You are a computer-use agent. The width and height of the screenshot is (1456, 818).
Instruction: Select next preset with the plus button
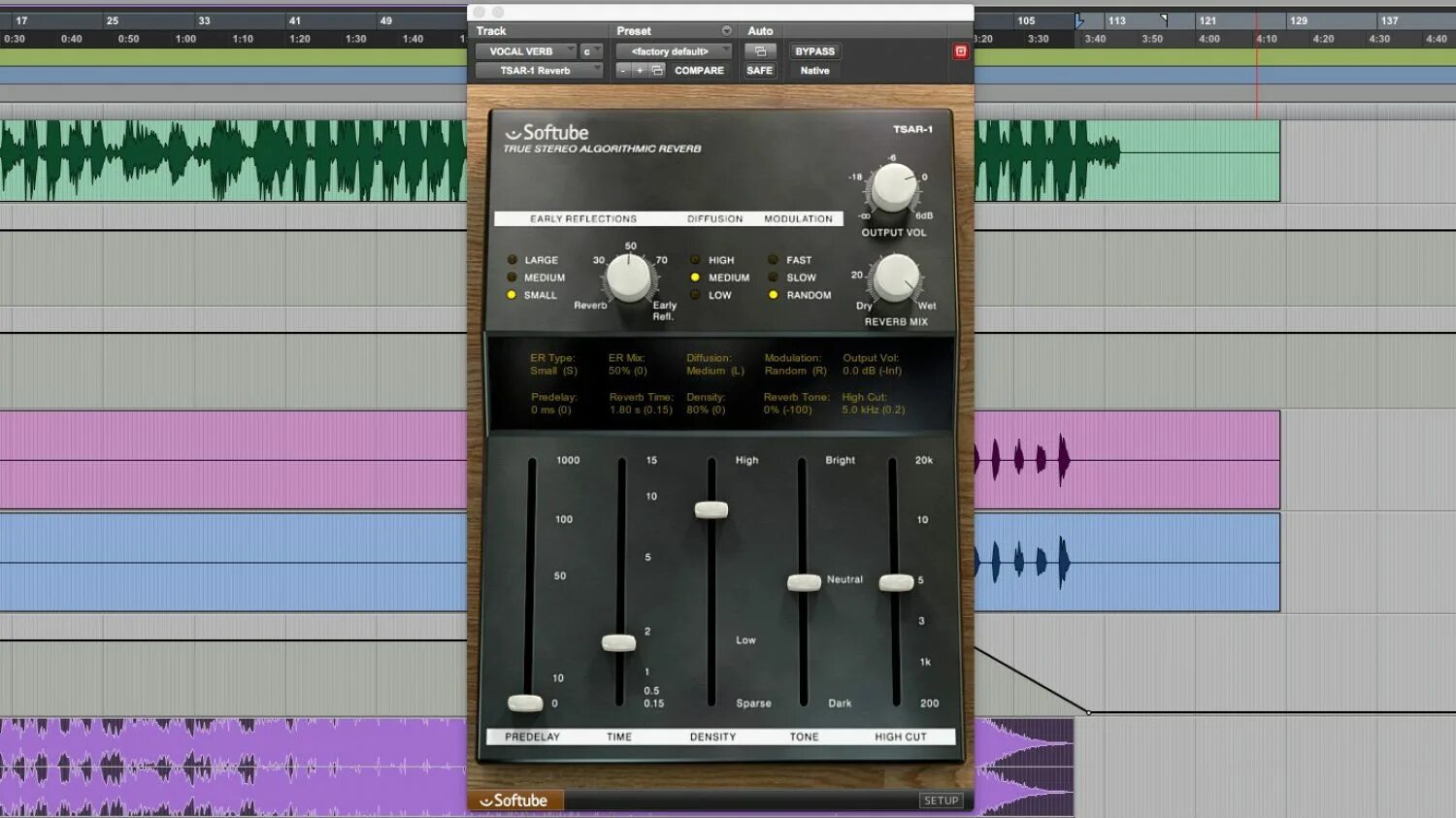640,71
